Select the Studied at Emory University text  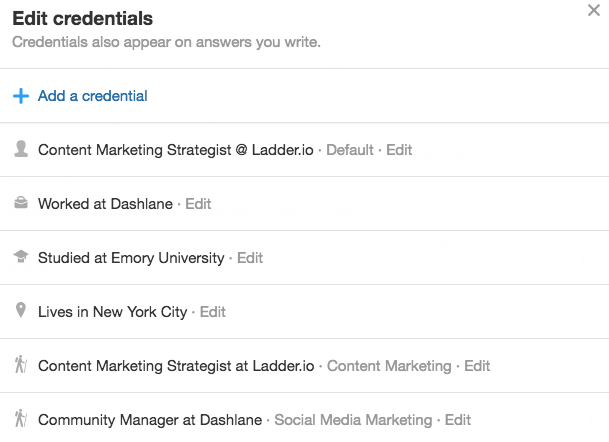click(131, 258)
